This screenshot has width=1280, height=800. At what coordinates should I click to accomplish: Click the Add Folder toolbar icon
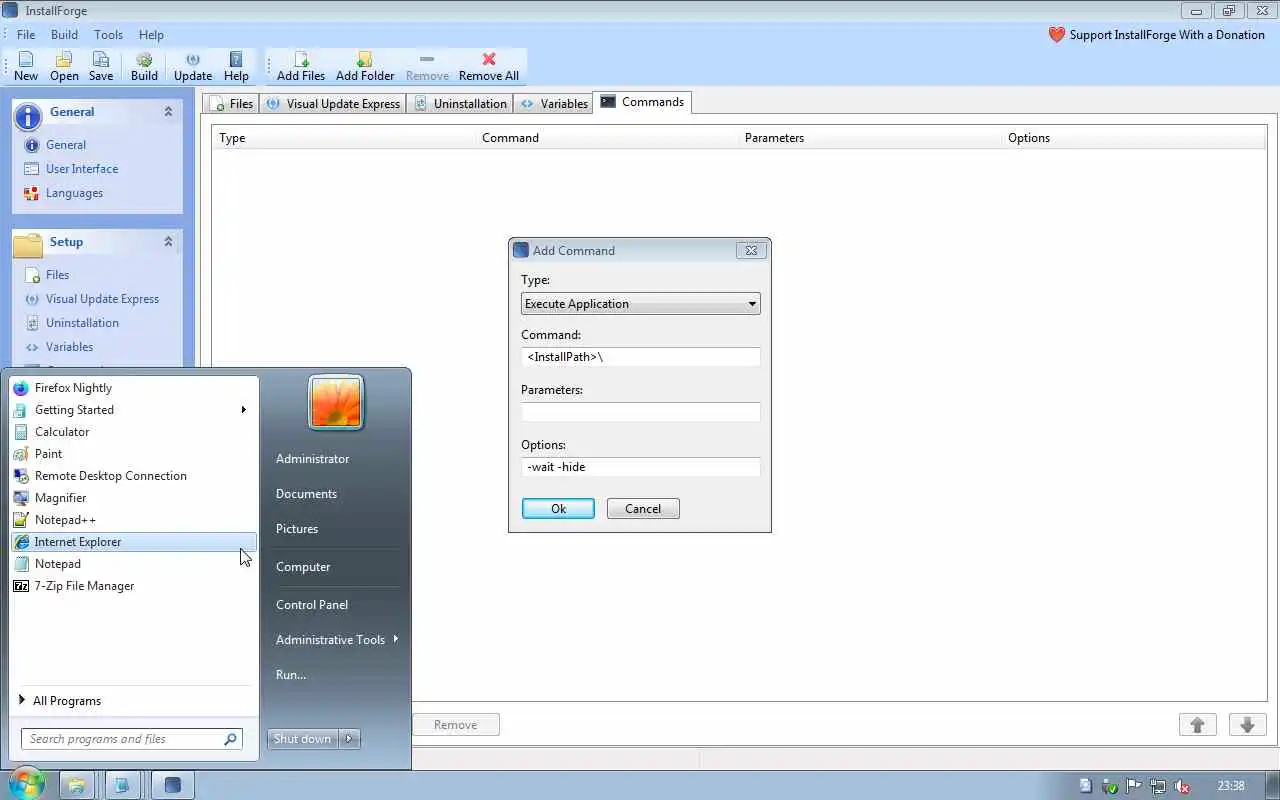365,66
